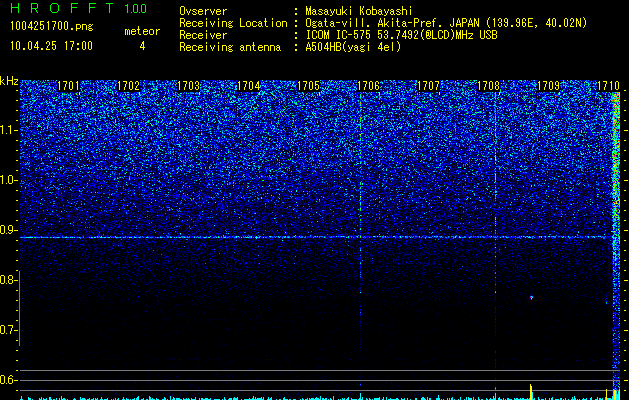This screenshot has width=629, height=400.
Task: Click the 1705 time marker
Action: click(x=308, y=86)
